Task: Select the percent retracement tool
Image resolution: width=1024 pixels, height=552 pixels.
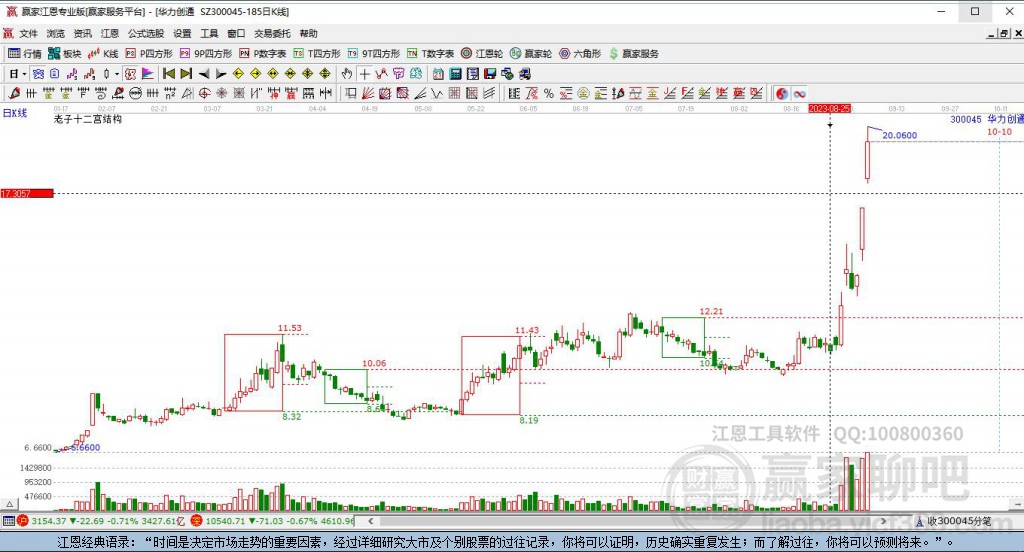Action: (549, 93)
